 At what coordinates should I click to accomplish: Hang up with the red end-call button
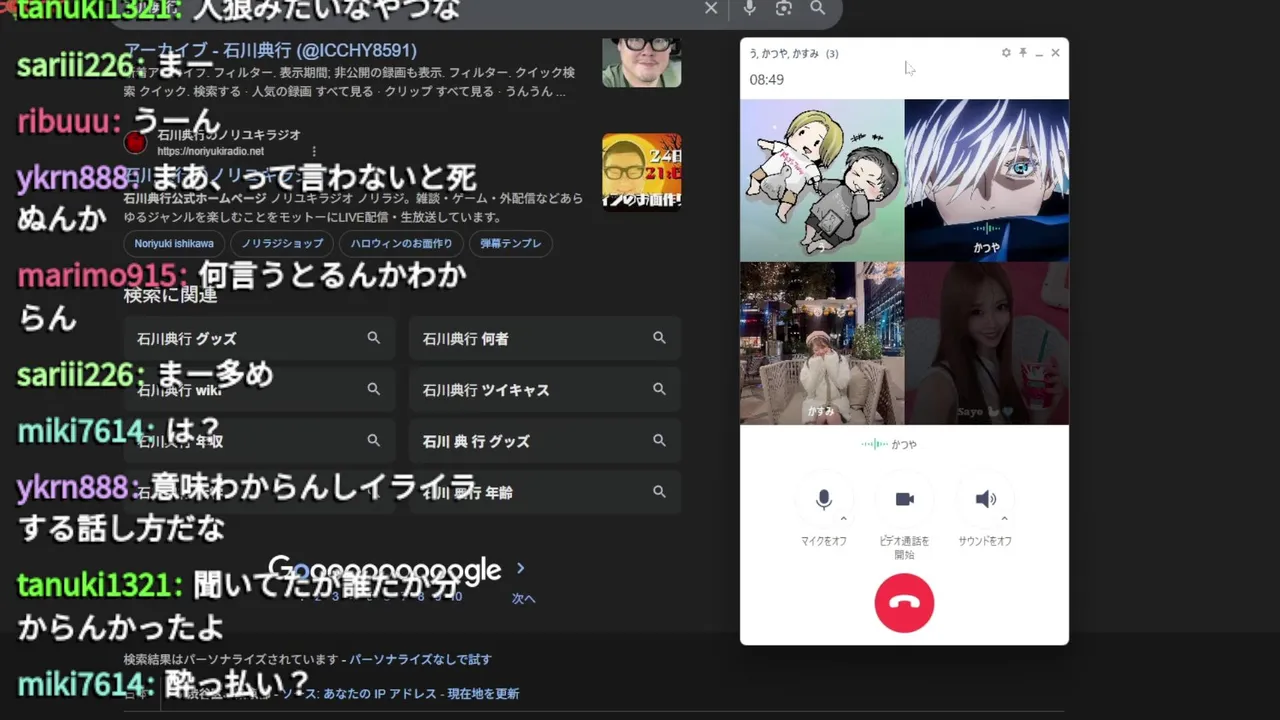tap(904, 603)
